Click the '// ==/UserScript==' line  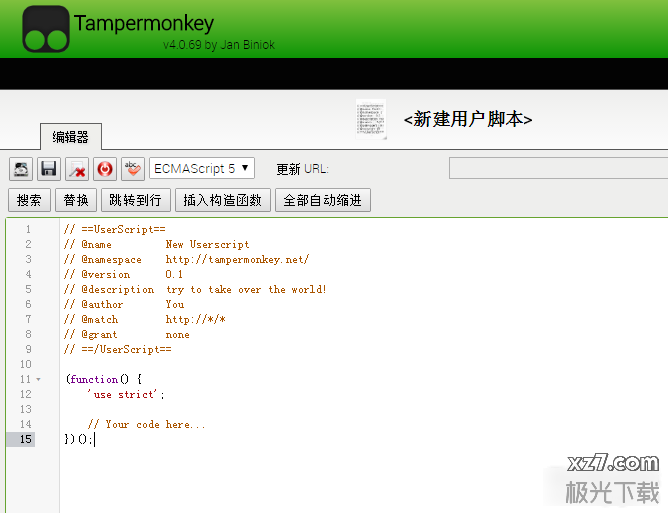click(118, 349)
